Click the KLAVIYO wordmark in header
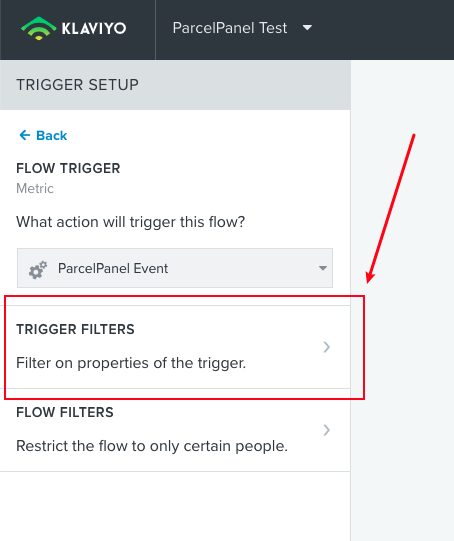This screenshot has height=541, width=454. [94, 28]
